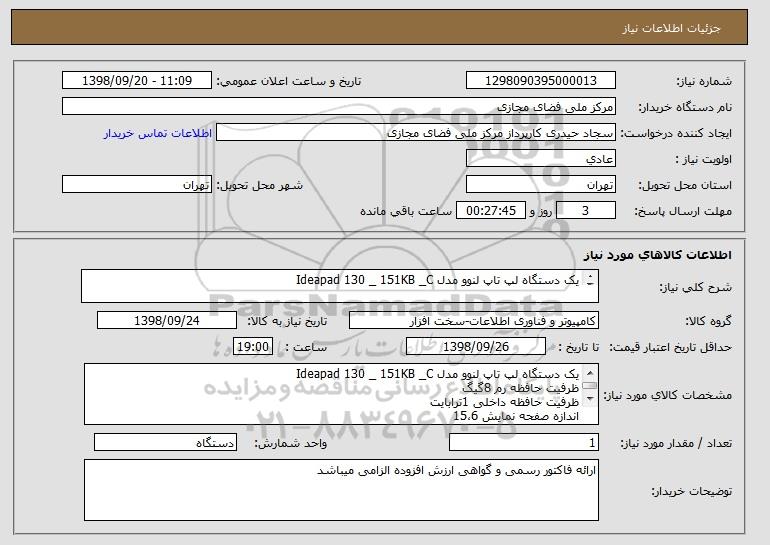
Task: Click the label تاریخ و ساعت اعلان عمومی
Action: point(289,82)
